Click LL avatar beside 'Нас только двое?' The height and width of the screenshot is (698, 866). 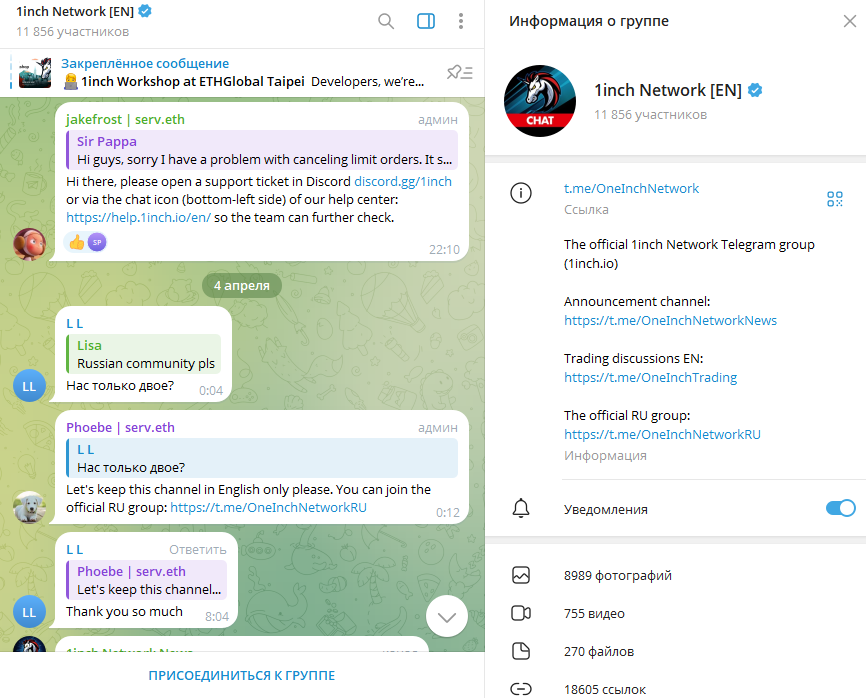pyautogui.click(x=29, y=386)
